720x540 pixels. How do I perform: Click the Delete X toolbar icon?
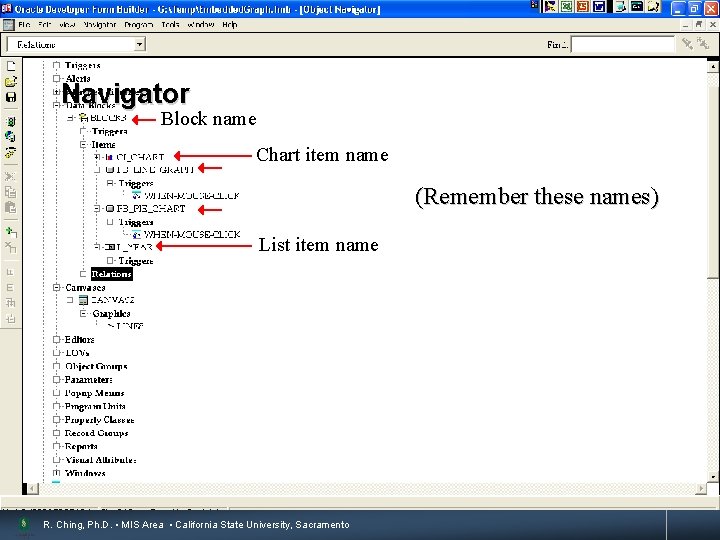pos(11,248)
